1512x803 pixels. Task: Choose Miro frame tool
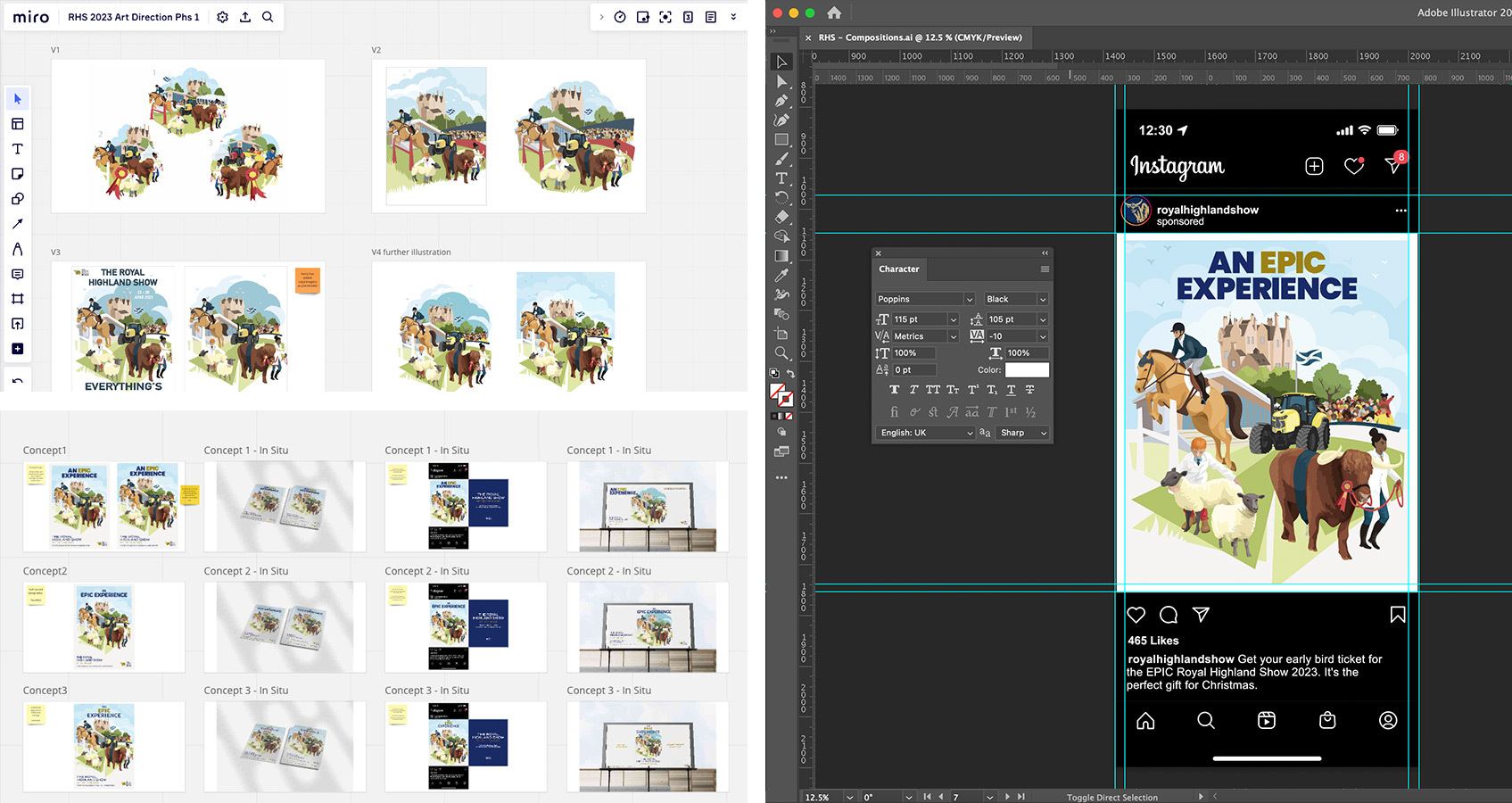click(x=17, y=299)
